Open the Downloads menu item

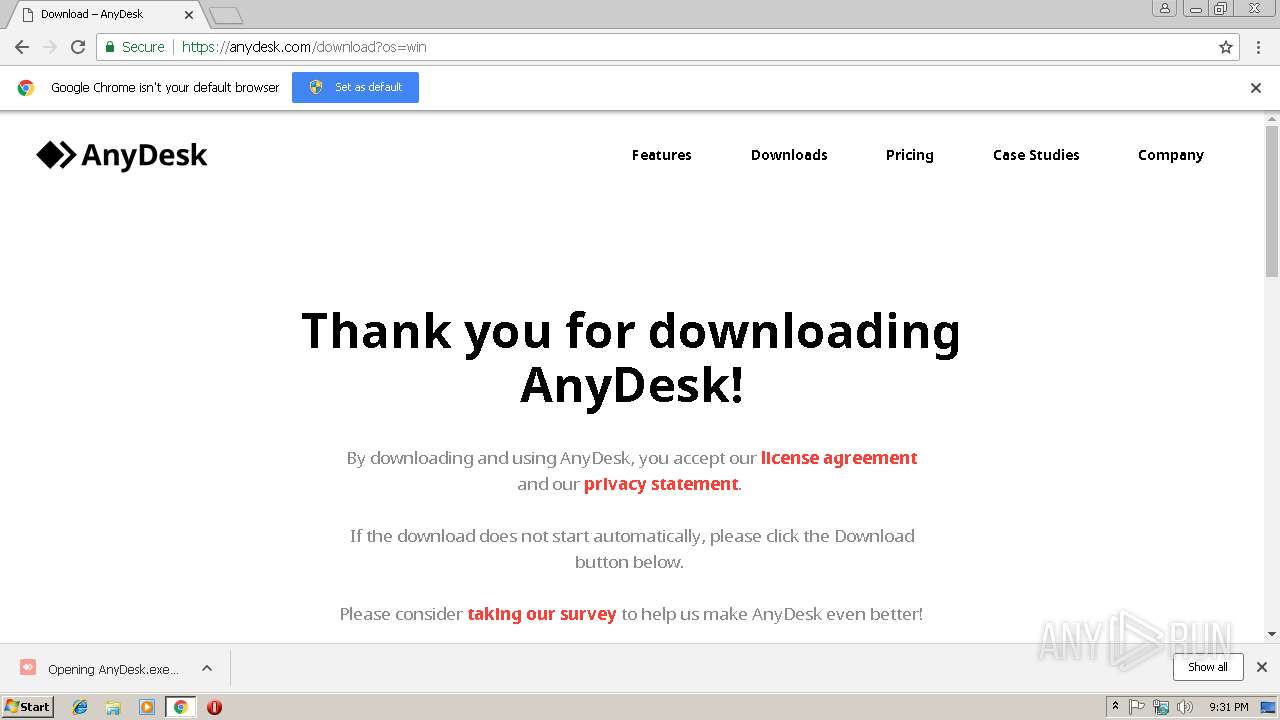click(x=789, y=155)
